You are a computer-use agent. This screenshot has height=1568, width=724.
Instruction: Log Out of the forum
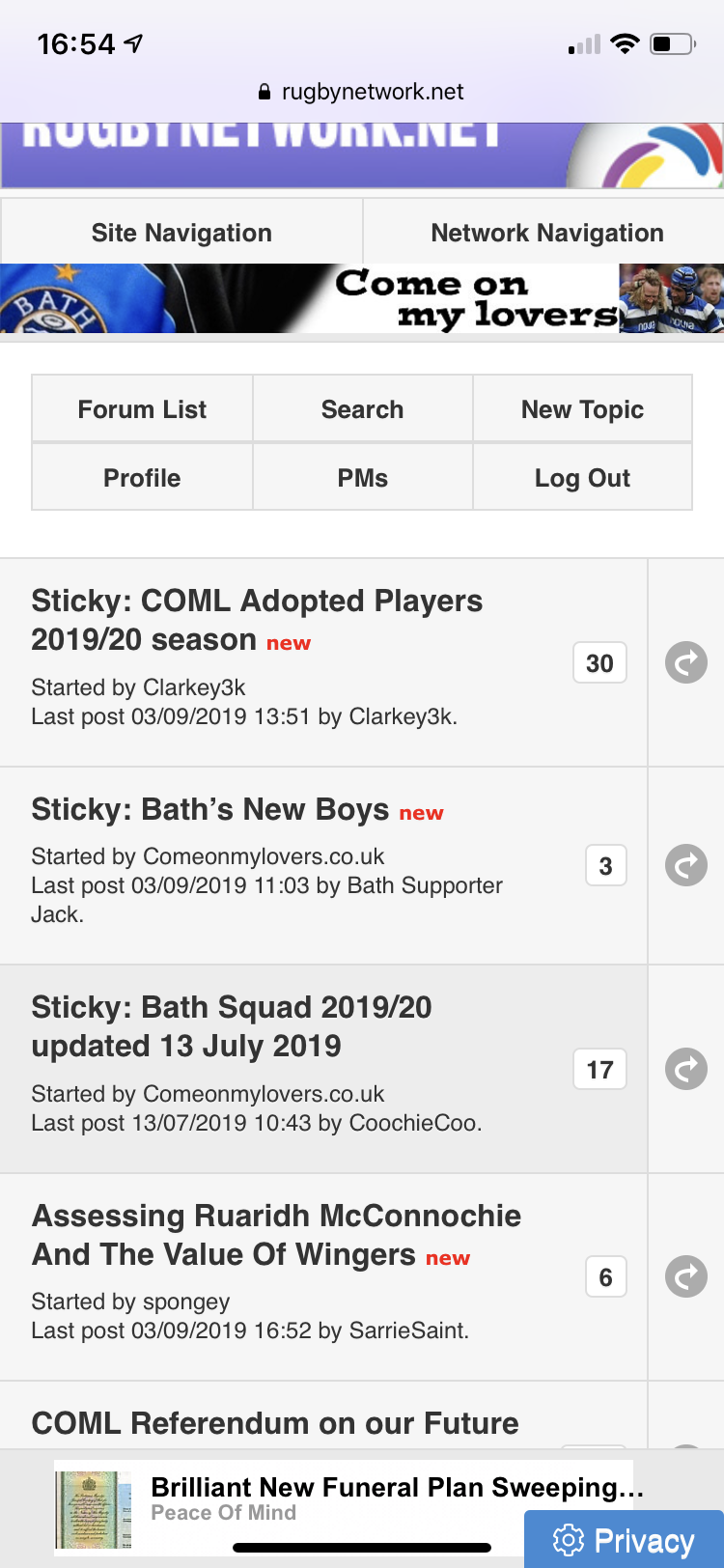tap(582, 477)
